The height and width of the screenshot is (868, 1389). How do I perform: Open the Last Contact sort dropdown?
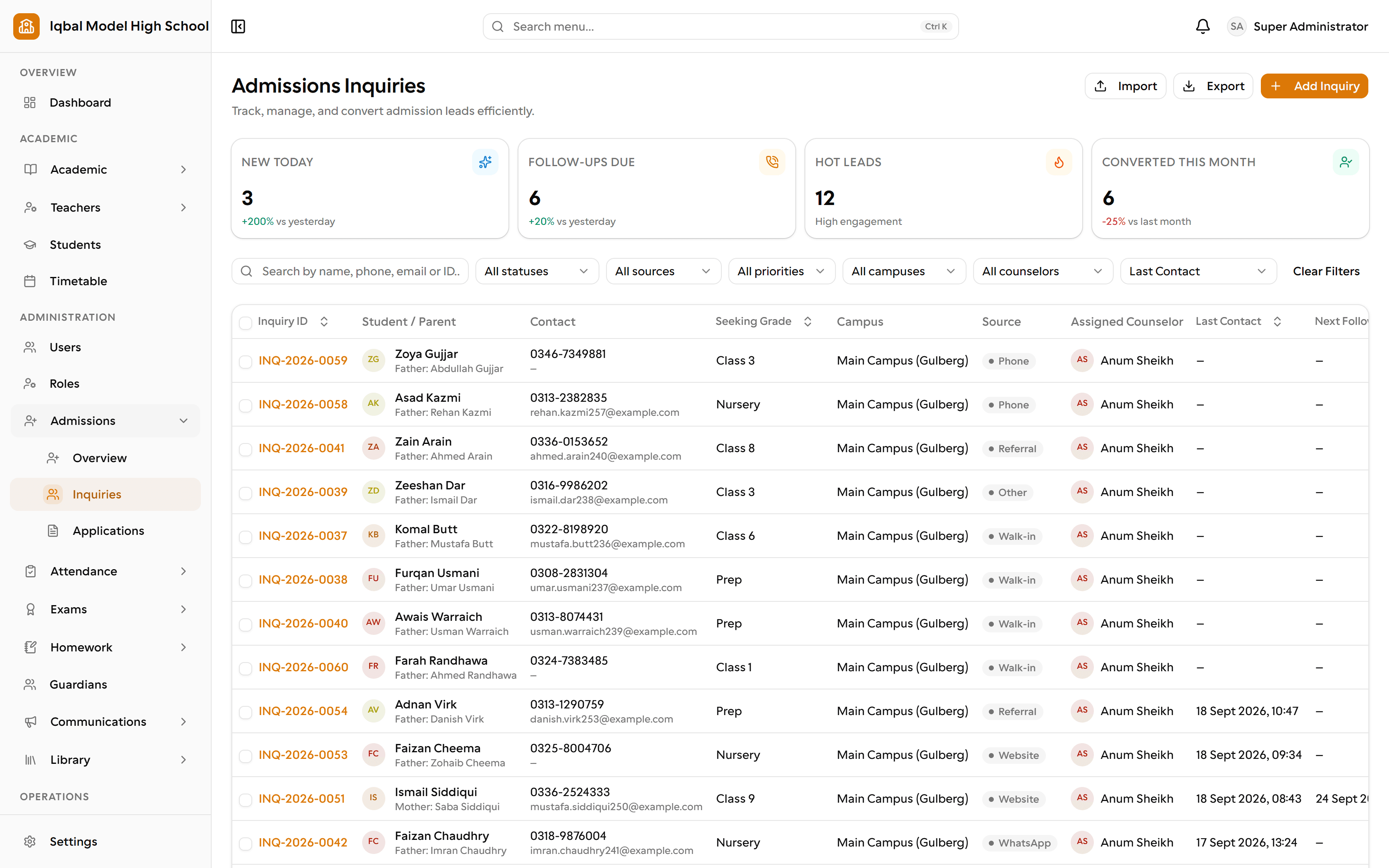tap(1198, 271)
